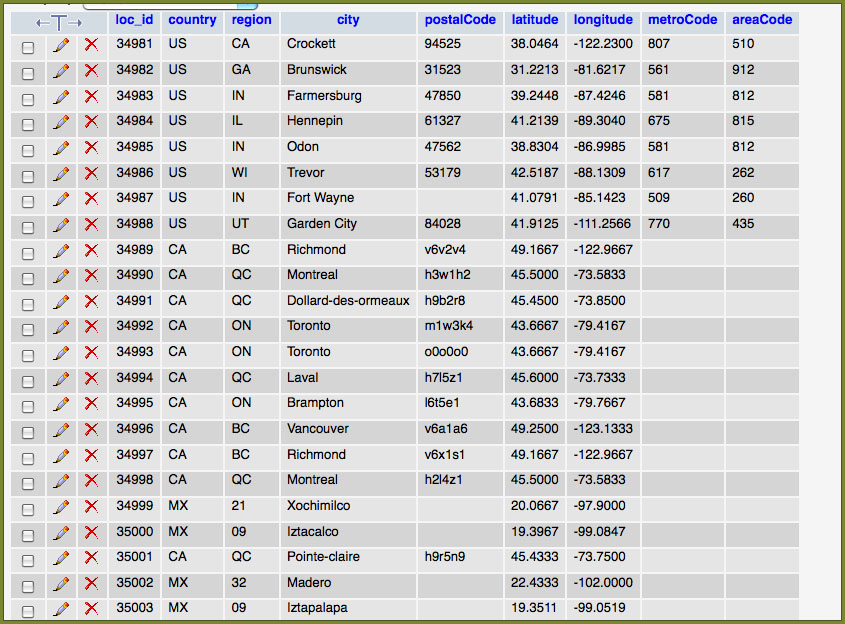Click delete X for Fort Wayne row
This screenshot has height=624, width=845.
pos(91,198)
